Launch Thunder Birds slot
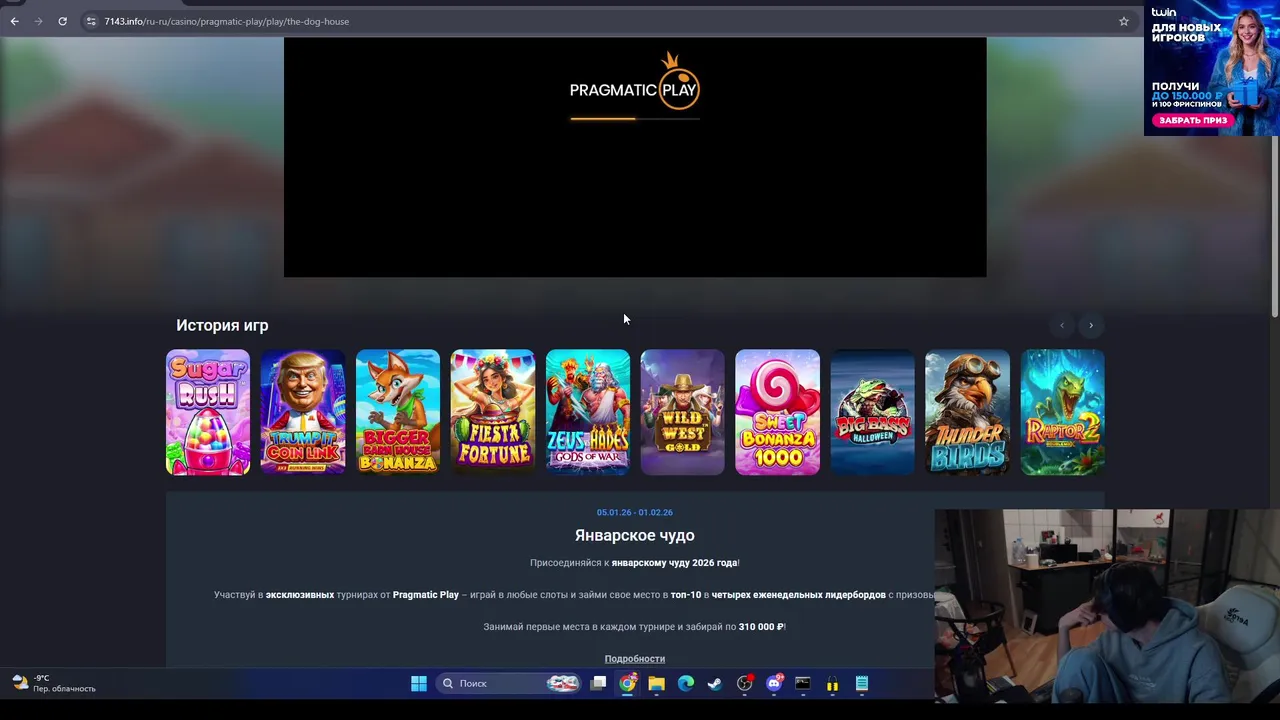This screenshot has height=720, width=1280. 967,412
